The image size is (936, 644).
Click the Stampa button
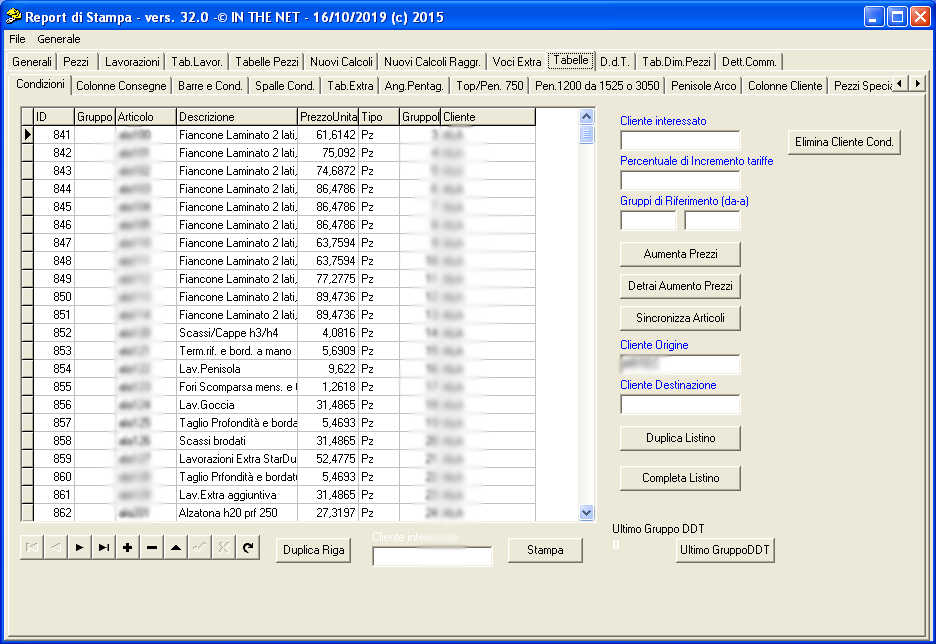pos(545,550)
